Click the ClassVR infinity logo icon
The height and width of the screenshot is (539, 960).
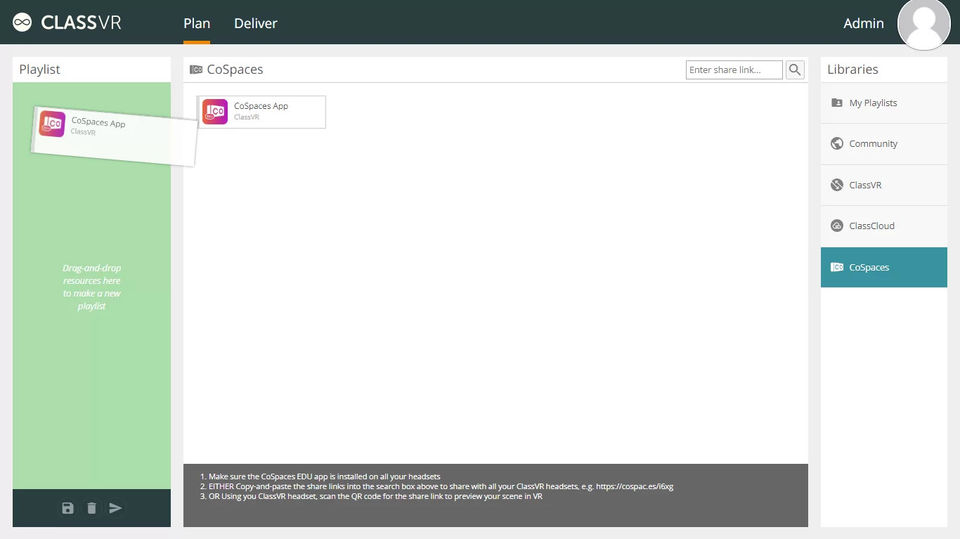(22, 23)
